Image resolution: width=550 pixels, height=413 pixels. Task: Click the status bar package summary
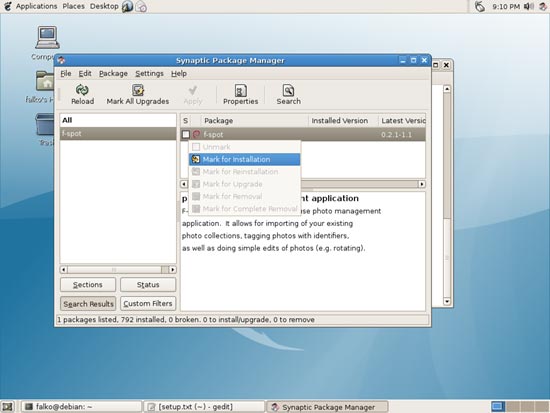coord(186,320)
